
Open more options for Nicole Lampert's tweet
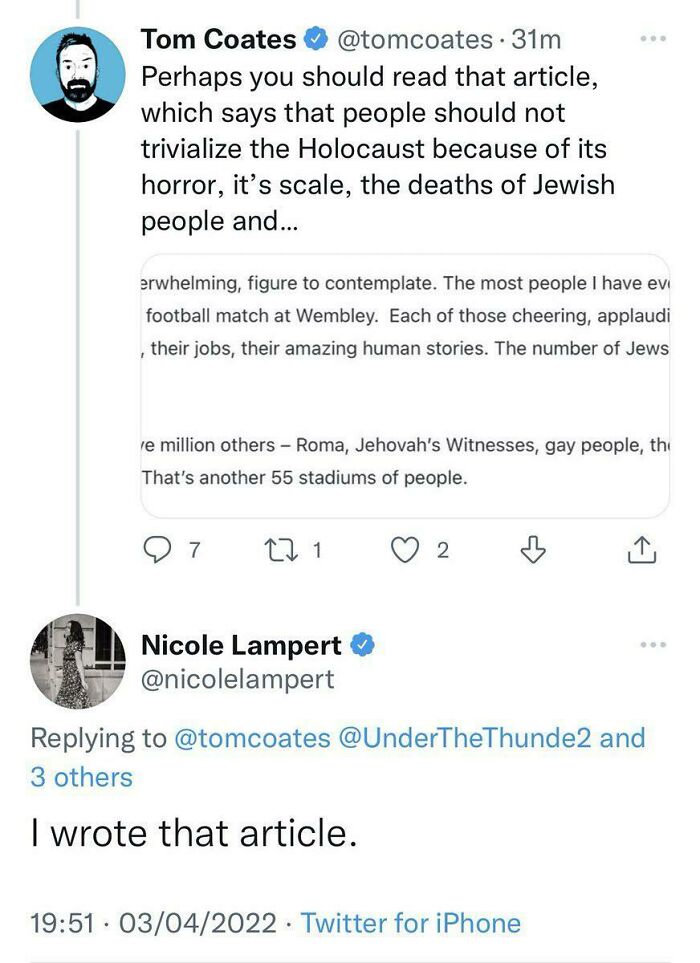(x=652, y=645)
